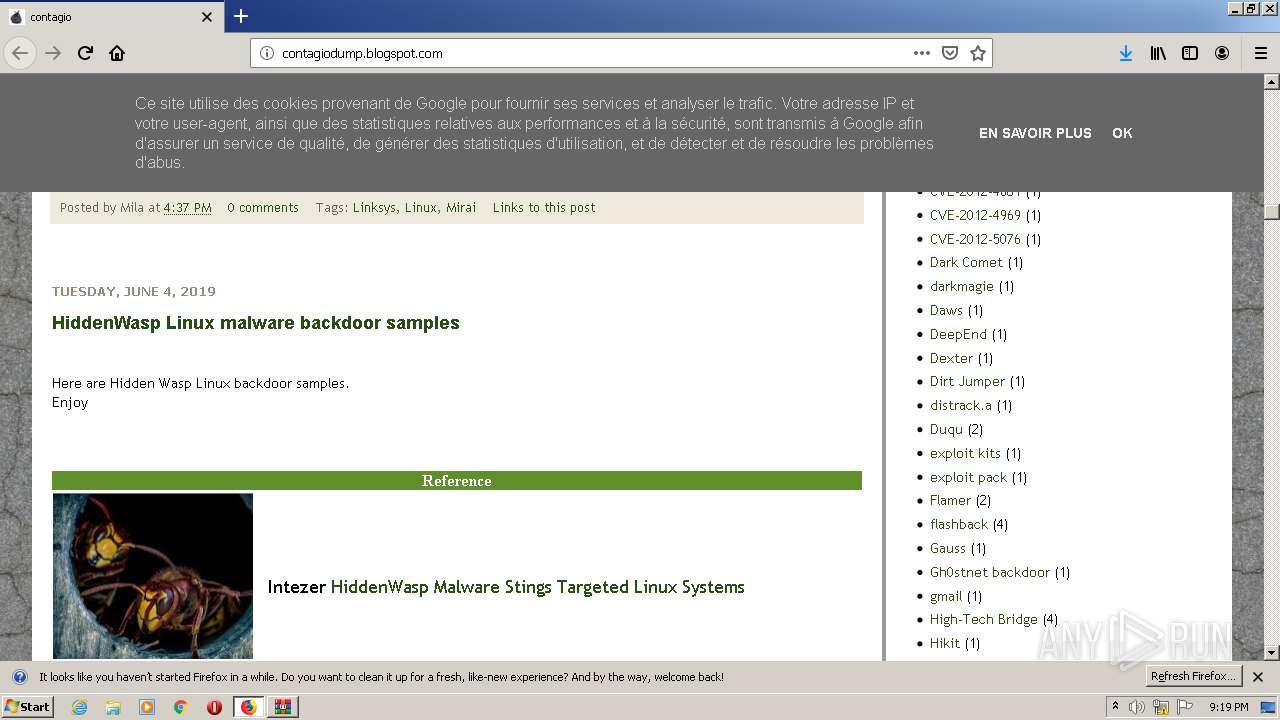Open the Linux tag
Viewport: 1280px width, 720px height.
coord(421,208)
